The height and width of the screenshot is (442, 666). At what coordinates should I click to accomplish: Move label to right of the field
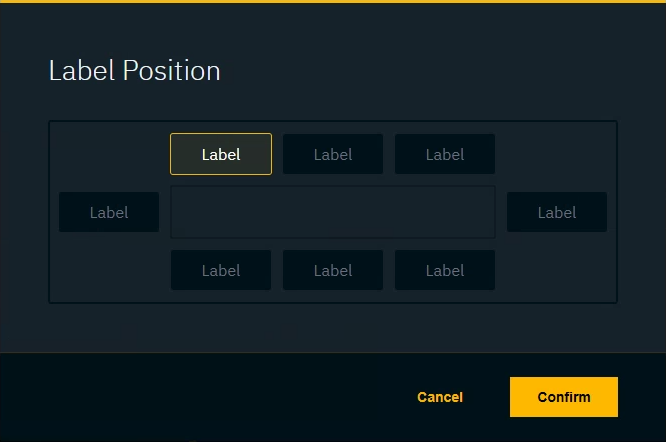[x=557, y=212]
